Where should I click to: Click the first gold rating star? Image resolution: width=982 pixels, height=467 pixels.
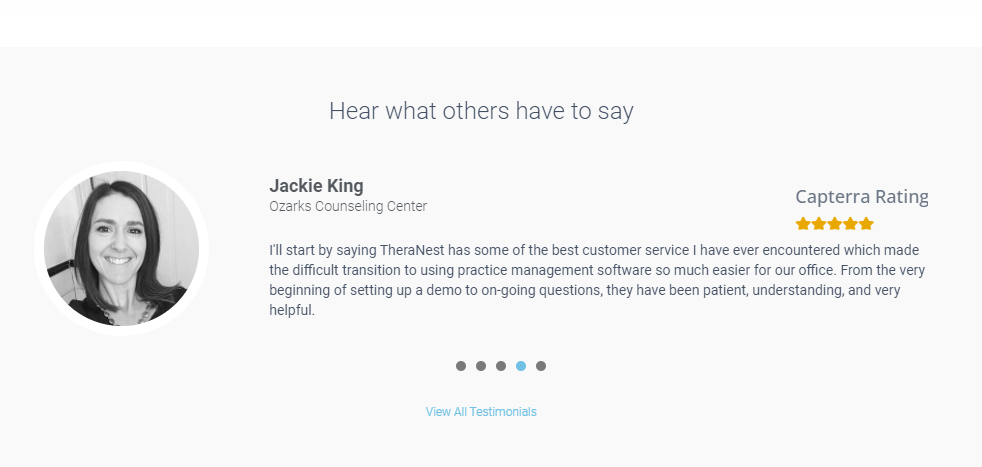point(803,223)
